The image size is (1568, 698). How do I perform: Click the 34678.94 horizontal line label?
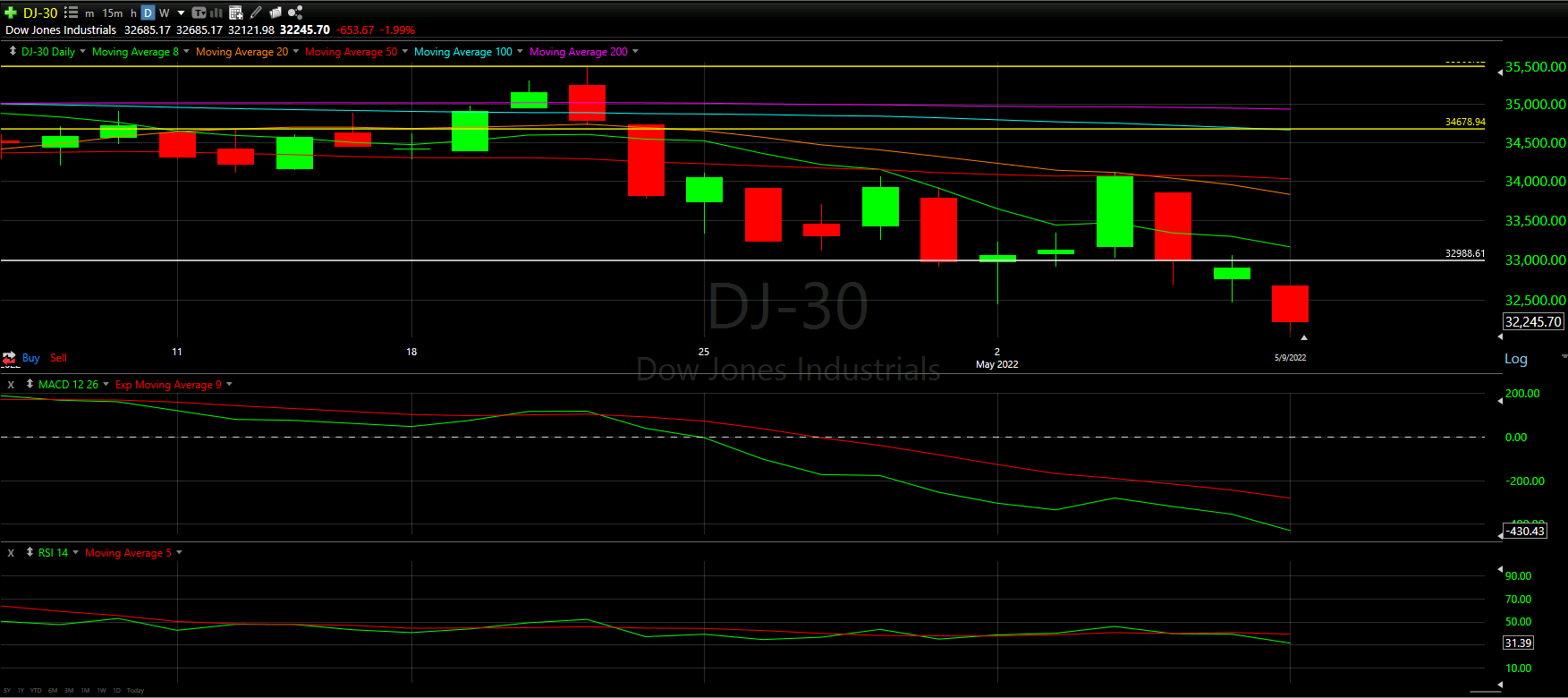1465,122
